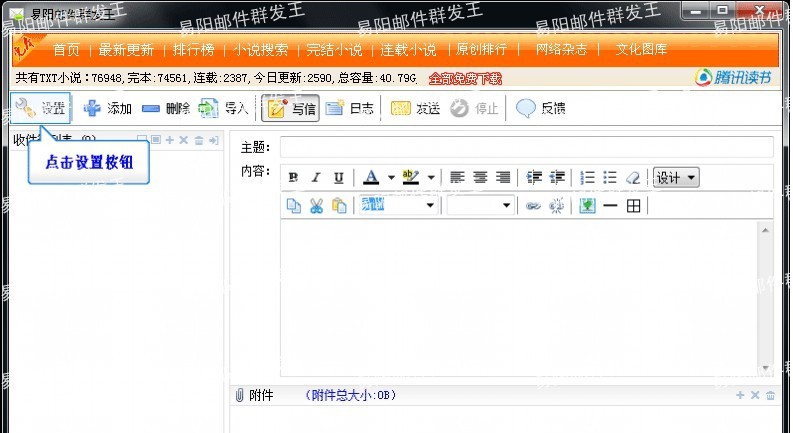Click the 发送 send button
793x433 pixels.
[415, 108]
